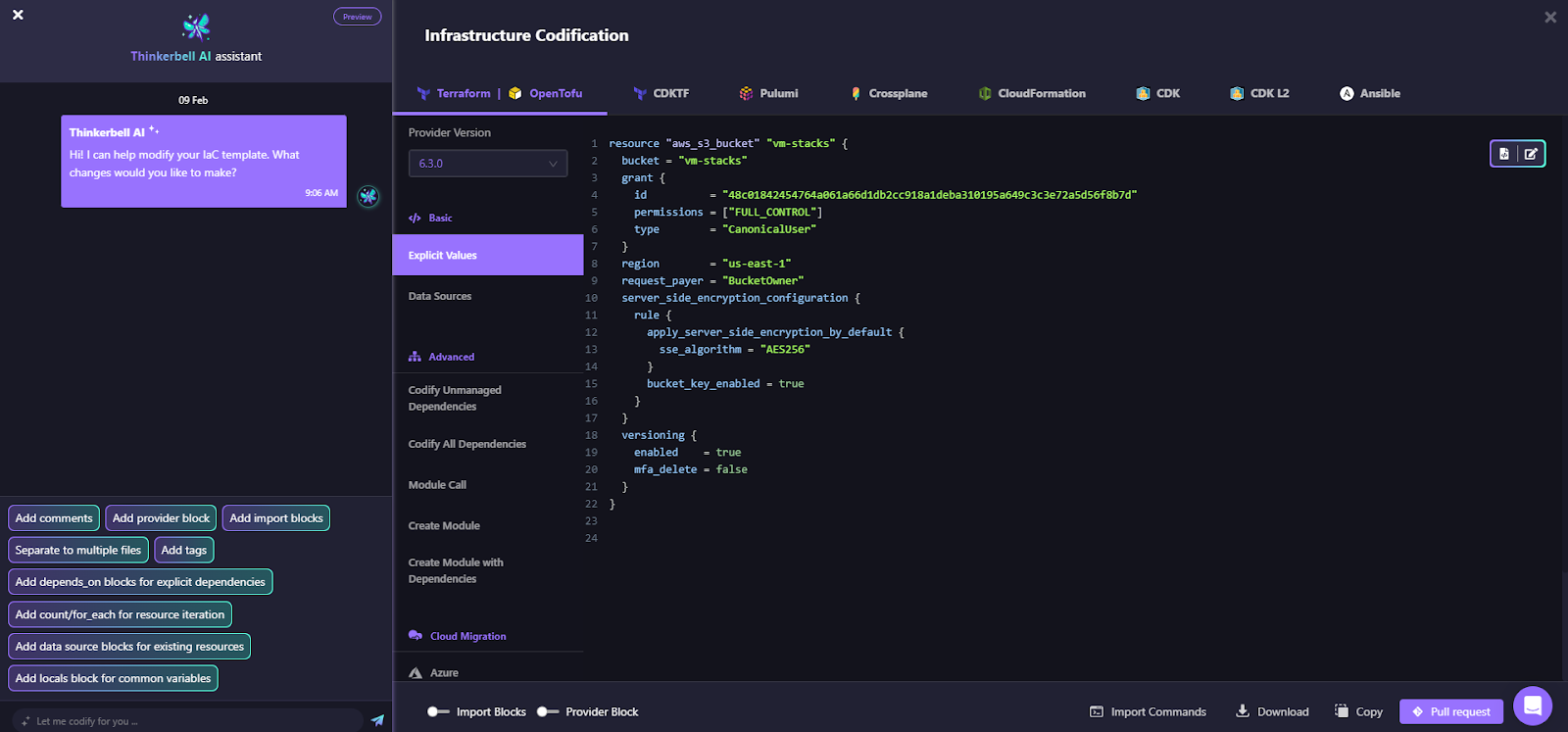Copy the code to clipboard

(x=1358, y=712)
